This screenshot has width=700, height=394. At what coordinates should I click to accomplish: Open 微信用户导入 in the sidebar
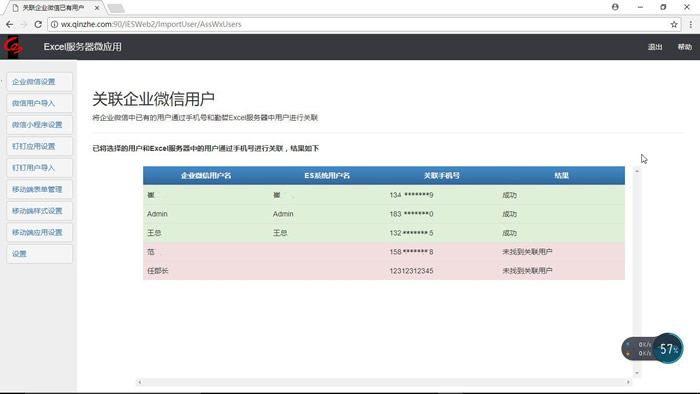coord(39,103)
